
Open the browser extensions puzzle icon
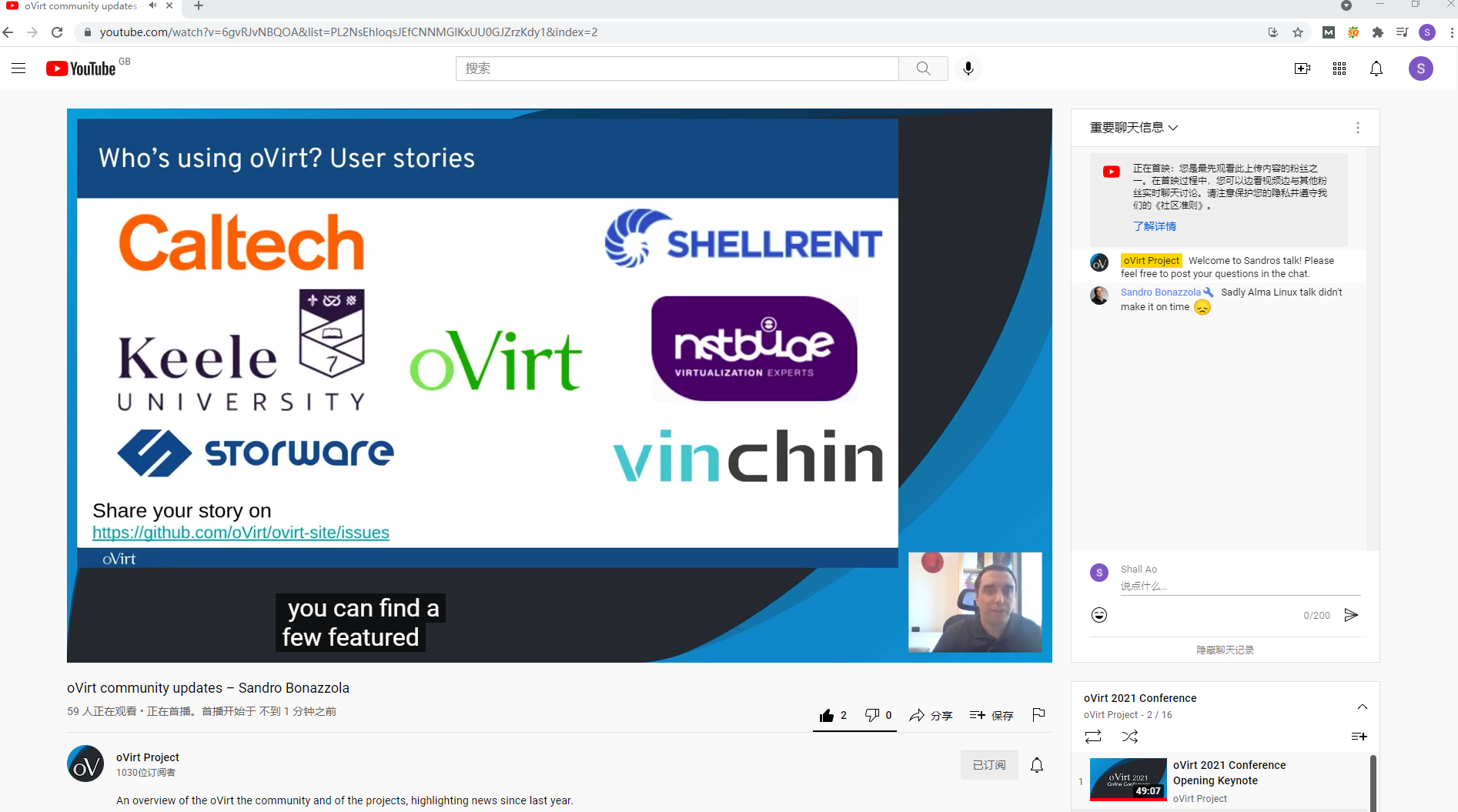pos(1378,32)
